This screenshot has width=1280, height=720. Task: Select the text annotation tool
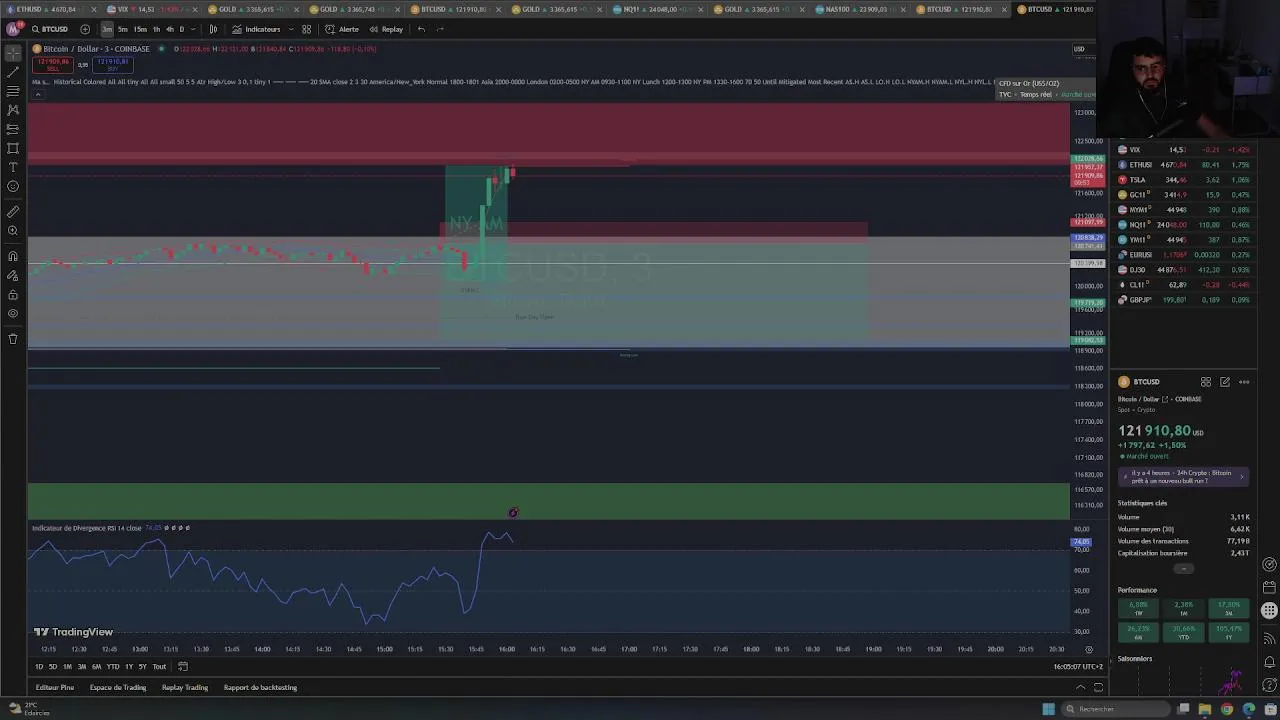pyautogui.click(x=13, y=167)
